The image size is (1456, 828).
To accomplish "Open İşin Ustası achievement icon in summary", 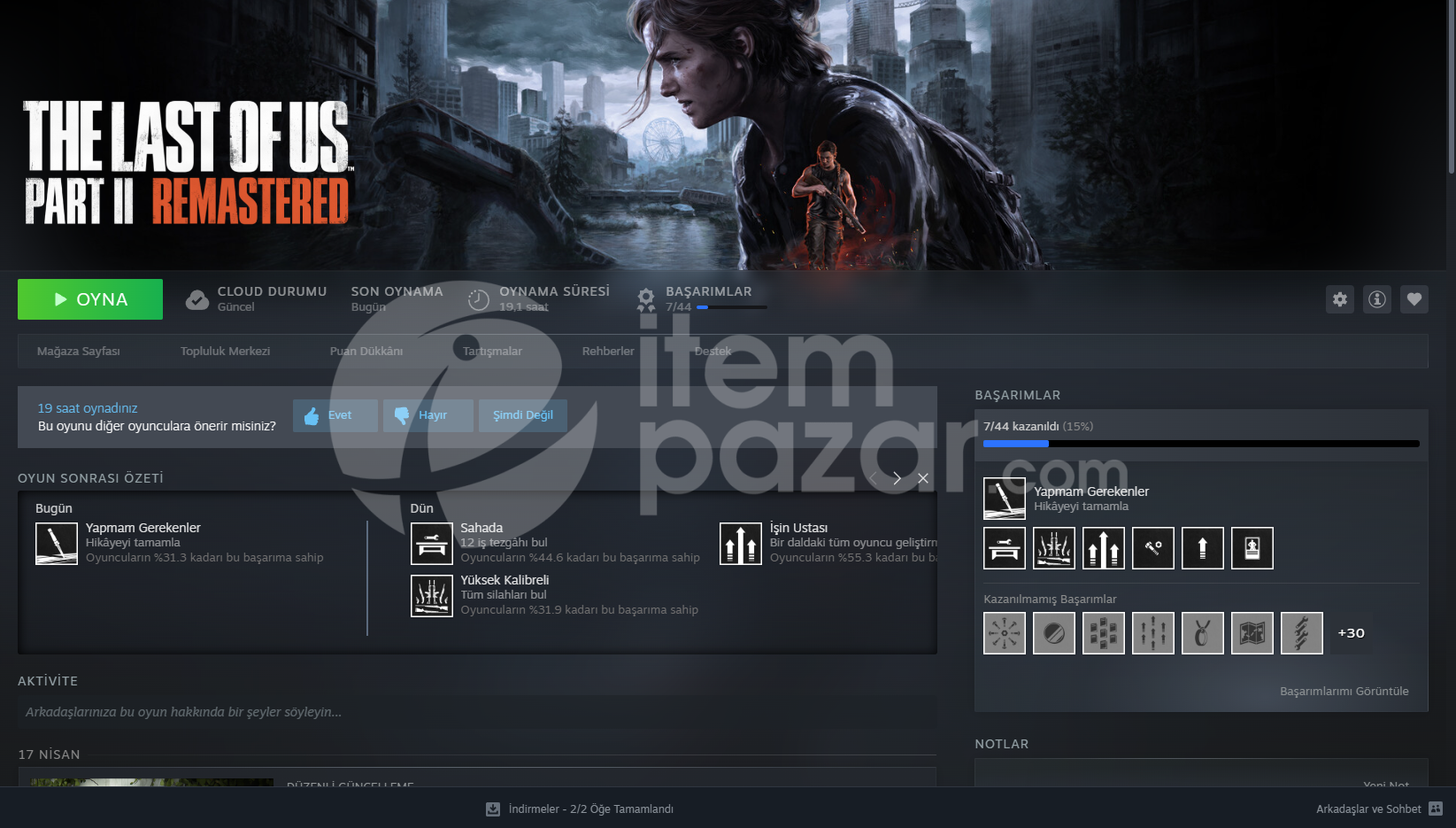I will point(741,544).
